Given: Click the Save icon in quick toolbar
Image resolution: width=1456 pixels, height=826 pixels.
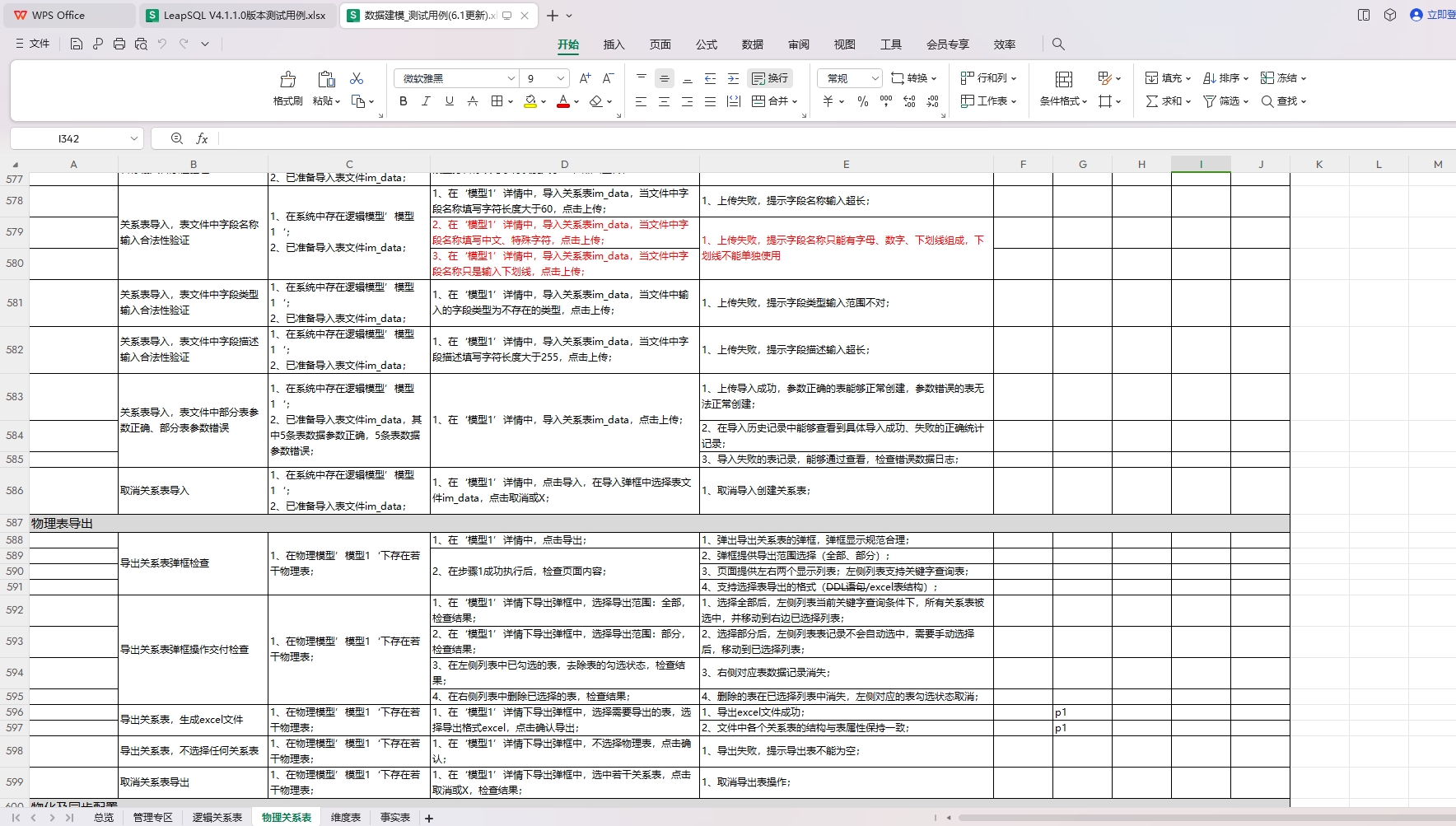Looking at the screenshot, I should point(77,44).
